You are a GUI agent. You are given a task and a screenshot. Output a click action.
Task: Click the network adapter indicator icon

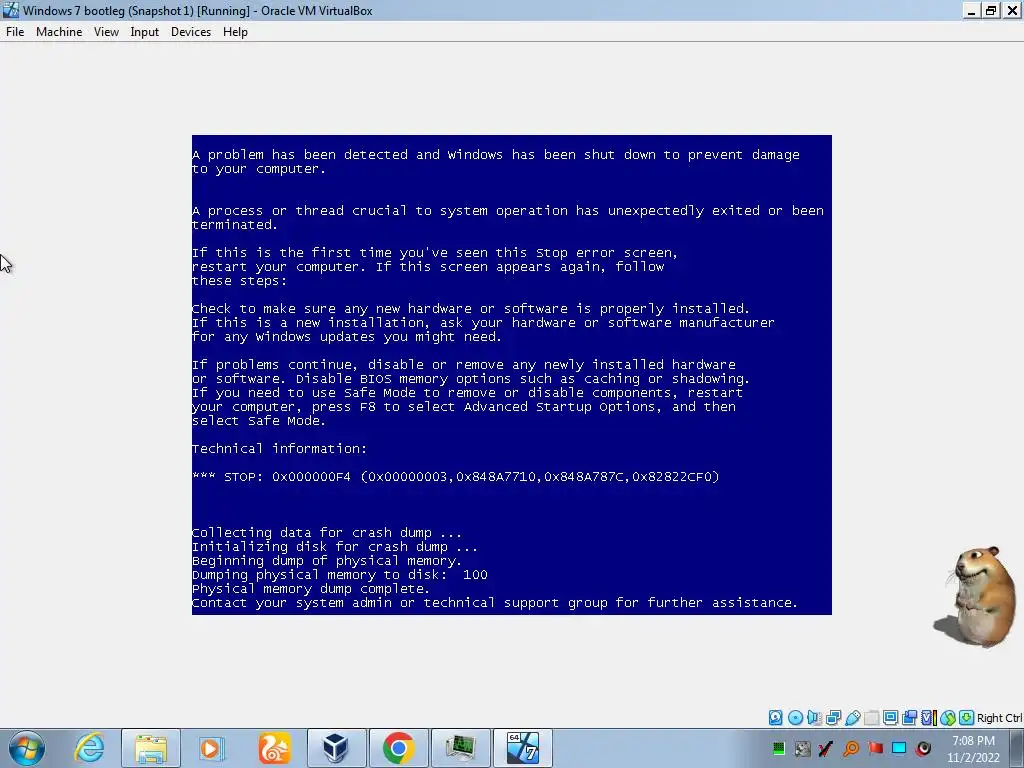click(833, 718)
